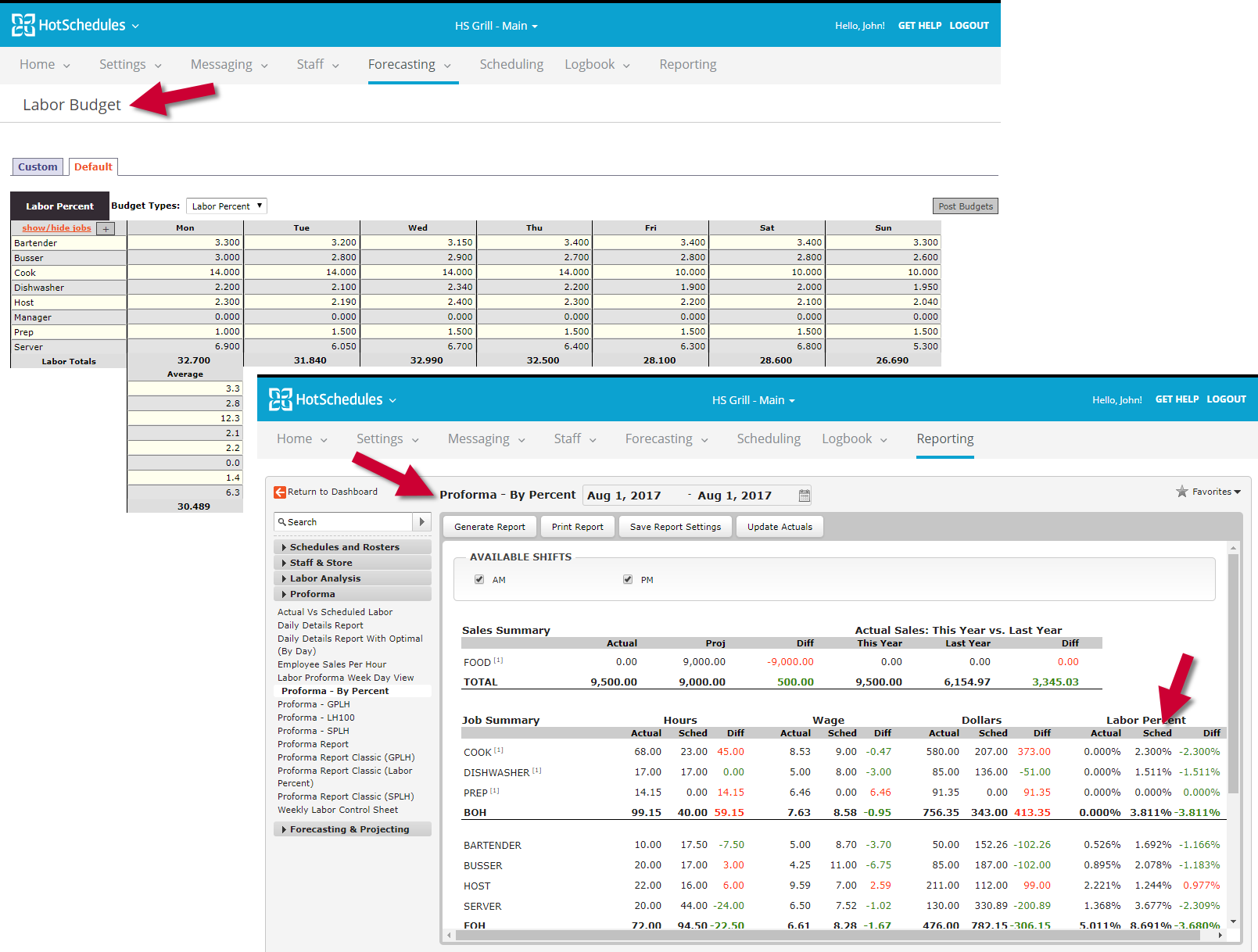Image resolution: width=1258 pixels, height=952 pixels.
Task: Open Weekly Labor Control Sheet report
Action: click(x=338, y=810)
